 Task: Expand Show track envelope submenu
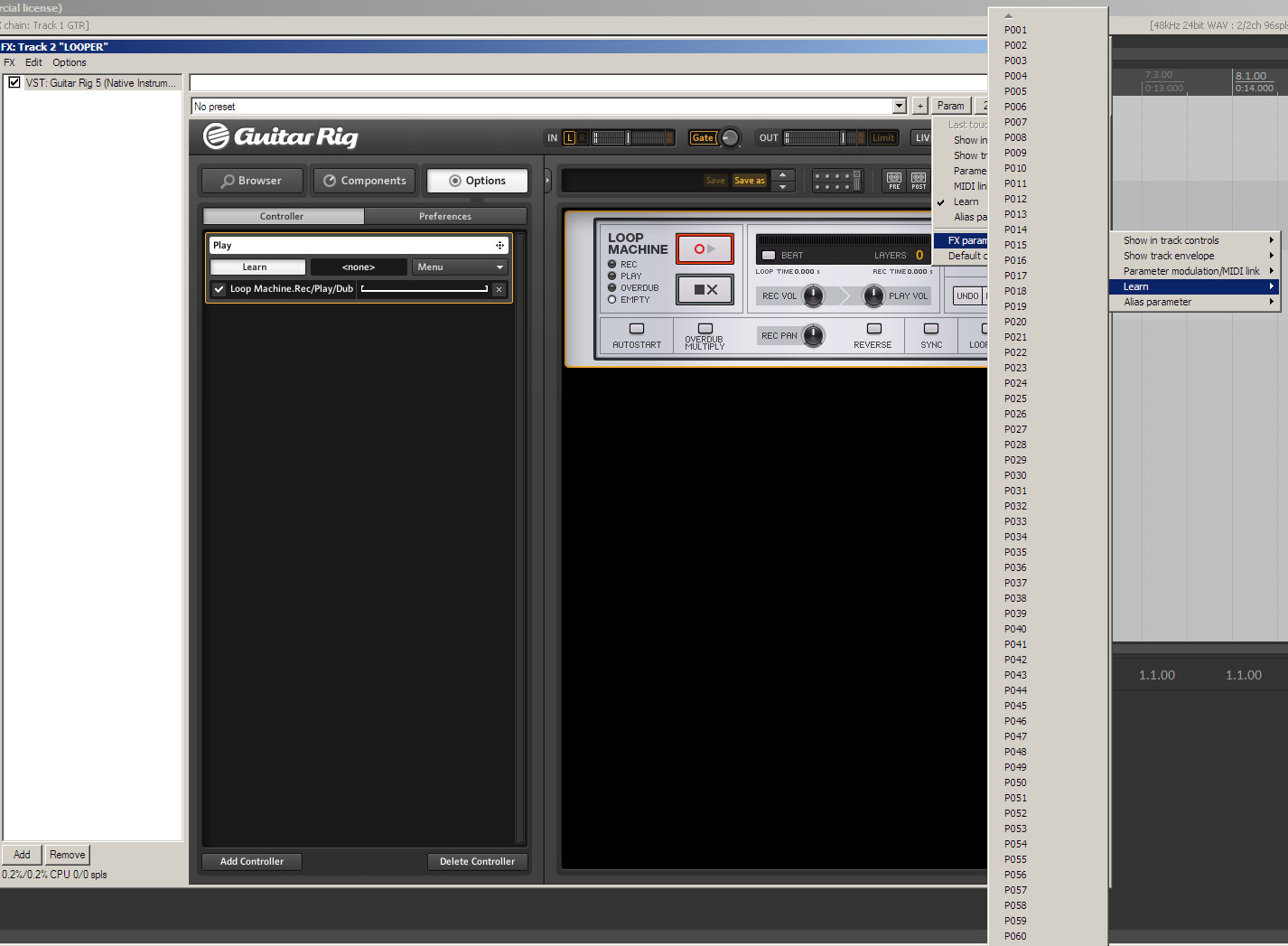pos(1192,256)
